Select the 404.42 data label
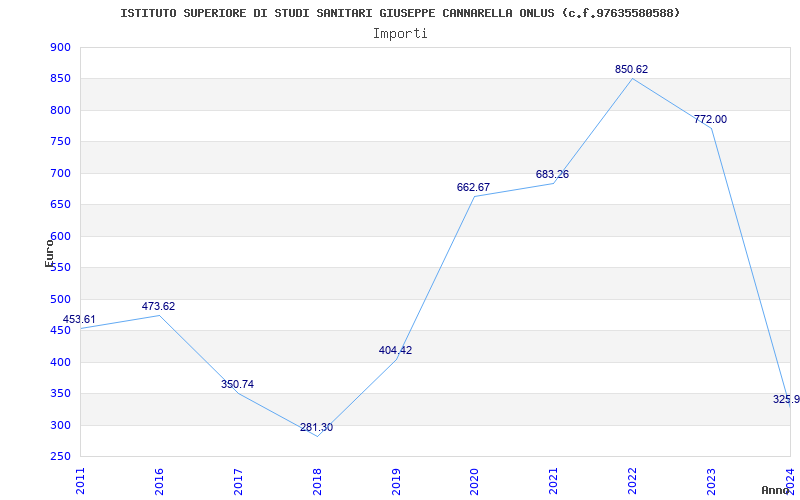The image size is (800, 500). (x=395, y=351)
